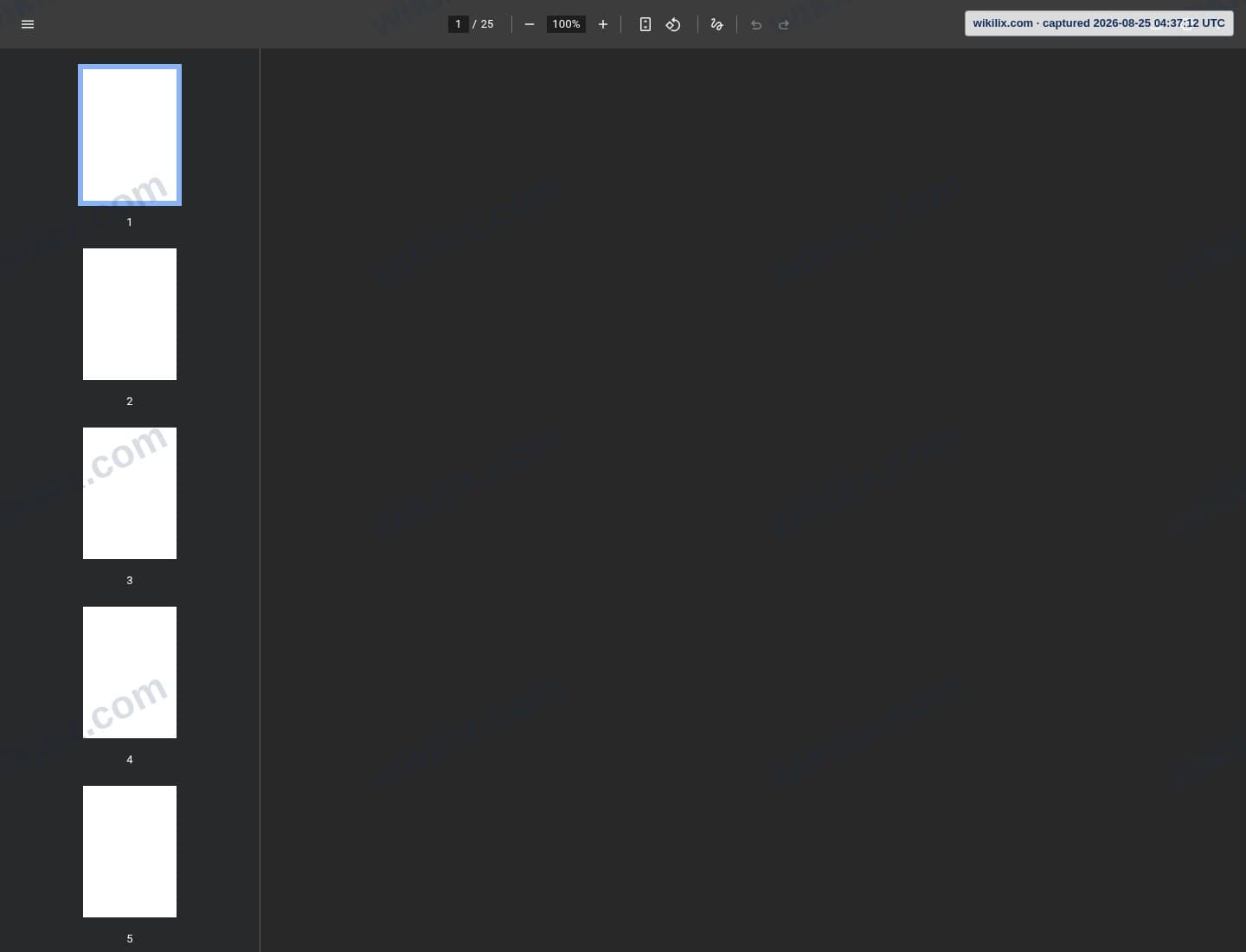Click the current page number field
This screenshot has width=1246, height=952.
(x=459, y=24)
